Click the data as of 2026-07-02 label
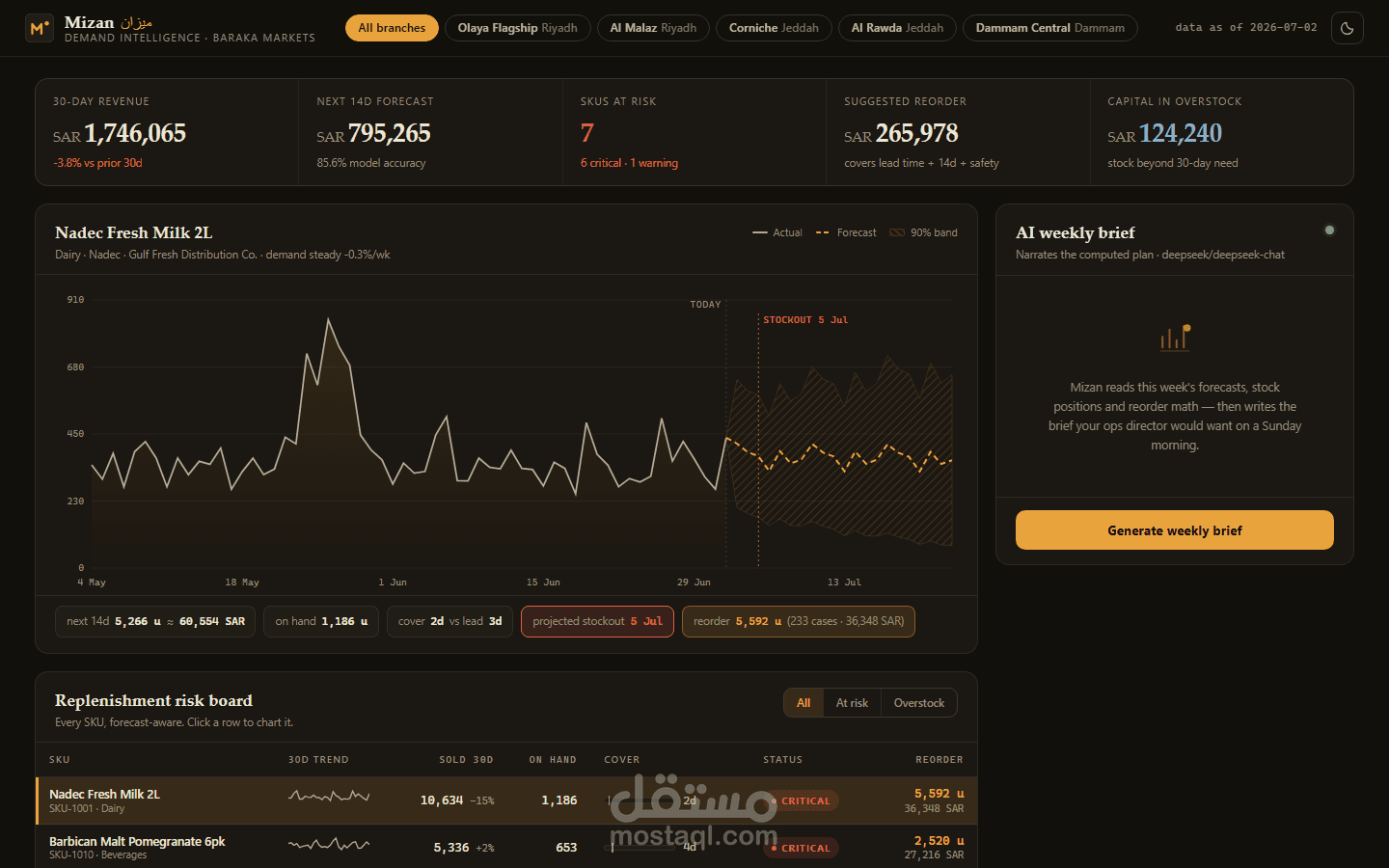 tap(1245, 28)
